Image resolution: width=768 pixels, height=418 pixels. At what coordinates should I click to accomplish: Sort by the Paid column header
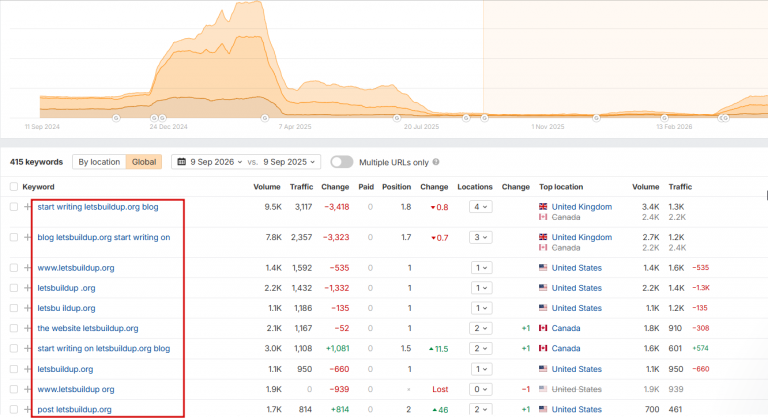tap(366, 187)
